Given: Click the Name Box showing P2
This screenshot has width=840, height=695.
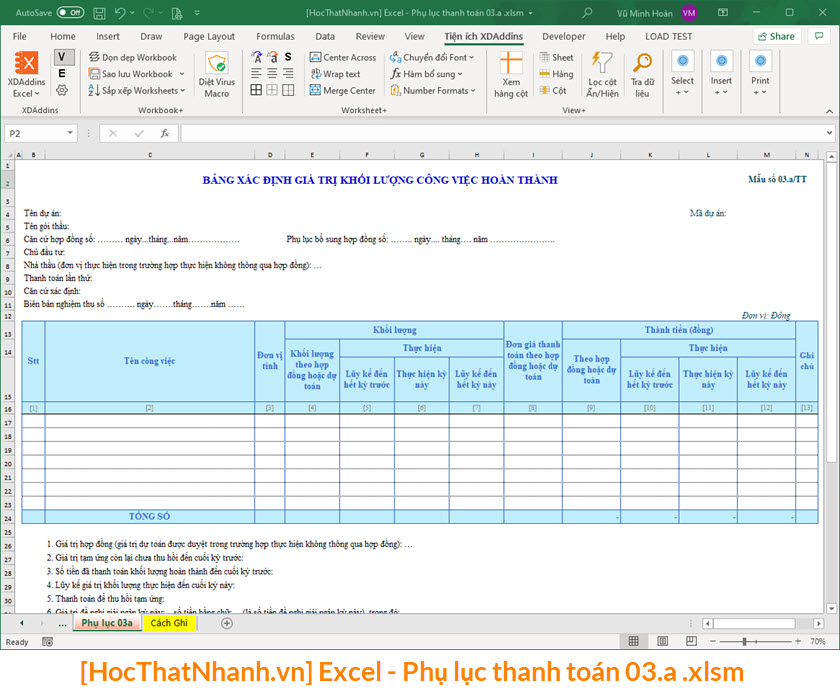Looking at the screenshot, I should (40, 131).
